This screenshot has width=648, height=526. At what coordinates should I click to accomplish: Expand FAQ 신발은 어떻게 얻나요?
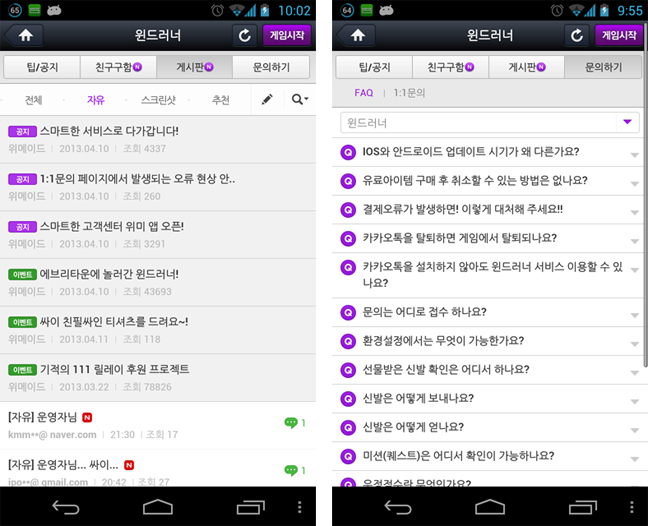(x=488, y=427)
